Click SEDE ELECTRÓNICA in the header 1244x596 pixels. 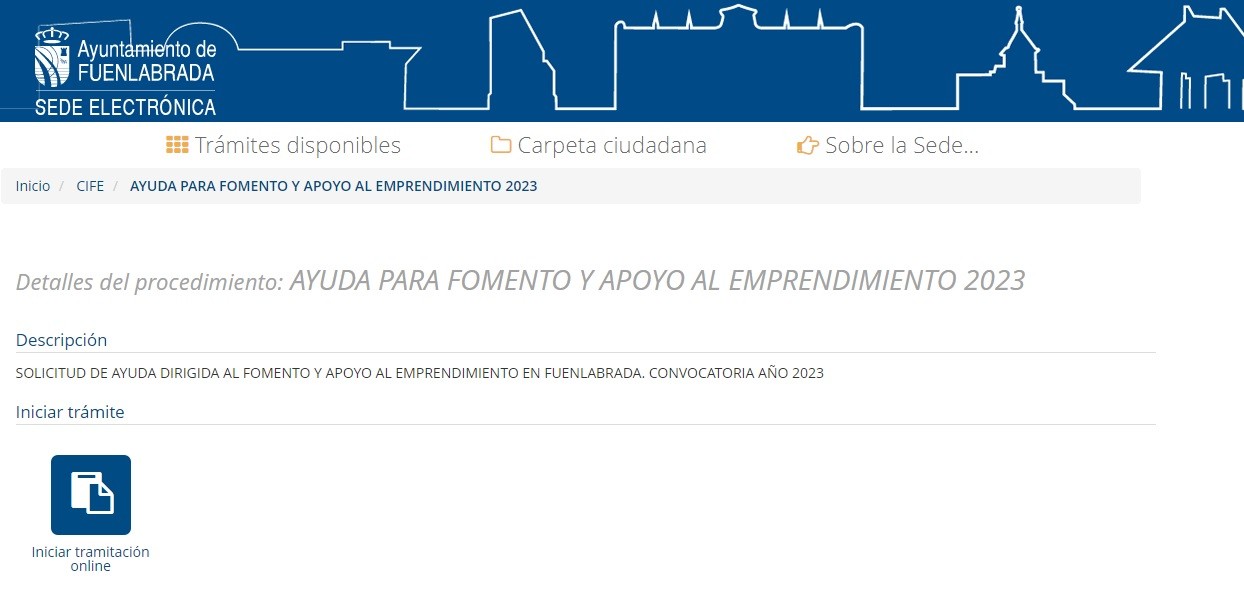pyautogui.click(x=124, y=106)
